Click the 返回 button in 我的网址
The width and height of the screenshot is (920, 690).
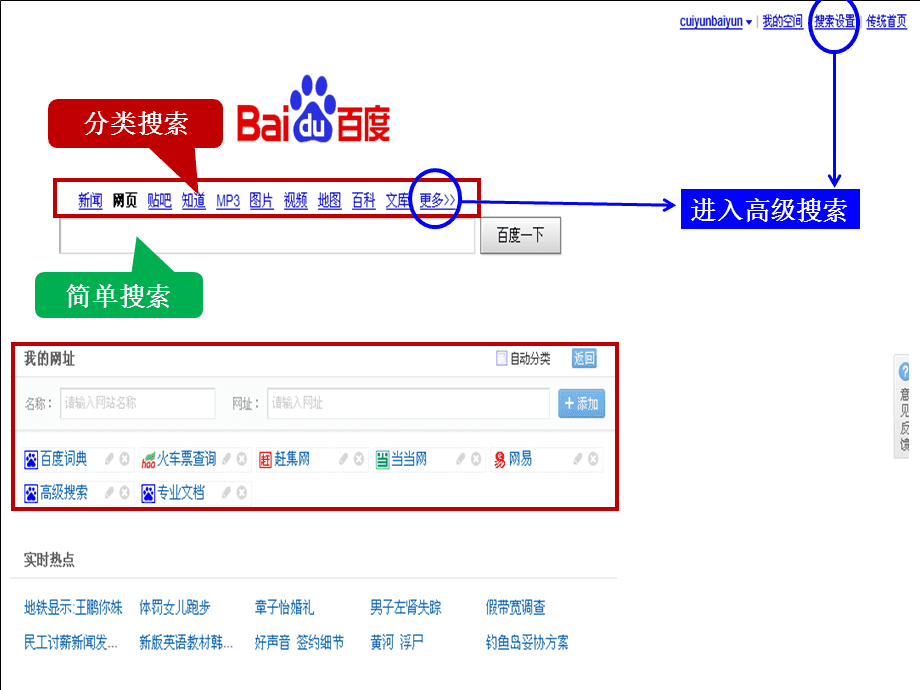click(584, 358)
